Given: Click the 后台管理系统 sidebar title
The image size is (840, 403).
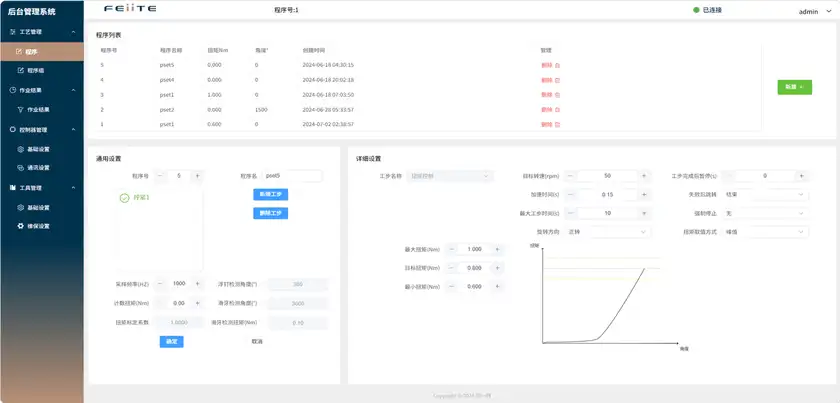Looking at the screenshot, I should [32, 11].
